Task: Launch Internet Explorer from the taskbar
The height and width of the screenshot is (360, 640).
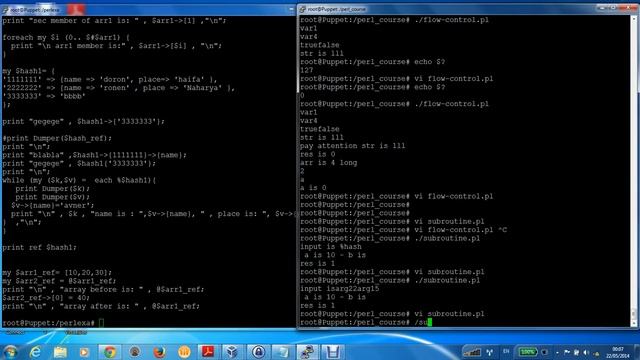Action: [36, 352]
